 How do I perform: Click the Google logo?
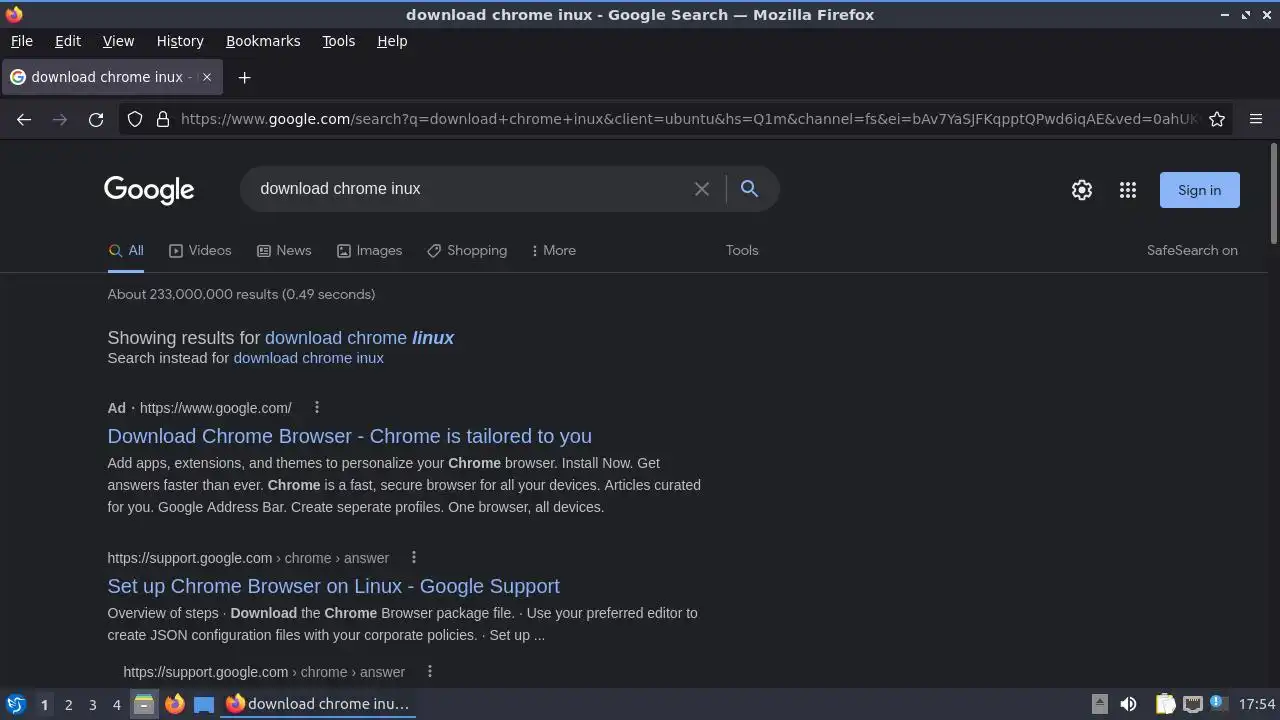(149, 190)
